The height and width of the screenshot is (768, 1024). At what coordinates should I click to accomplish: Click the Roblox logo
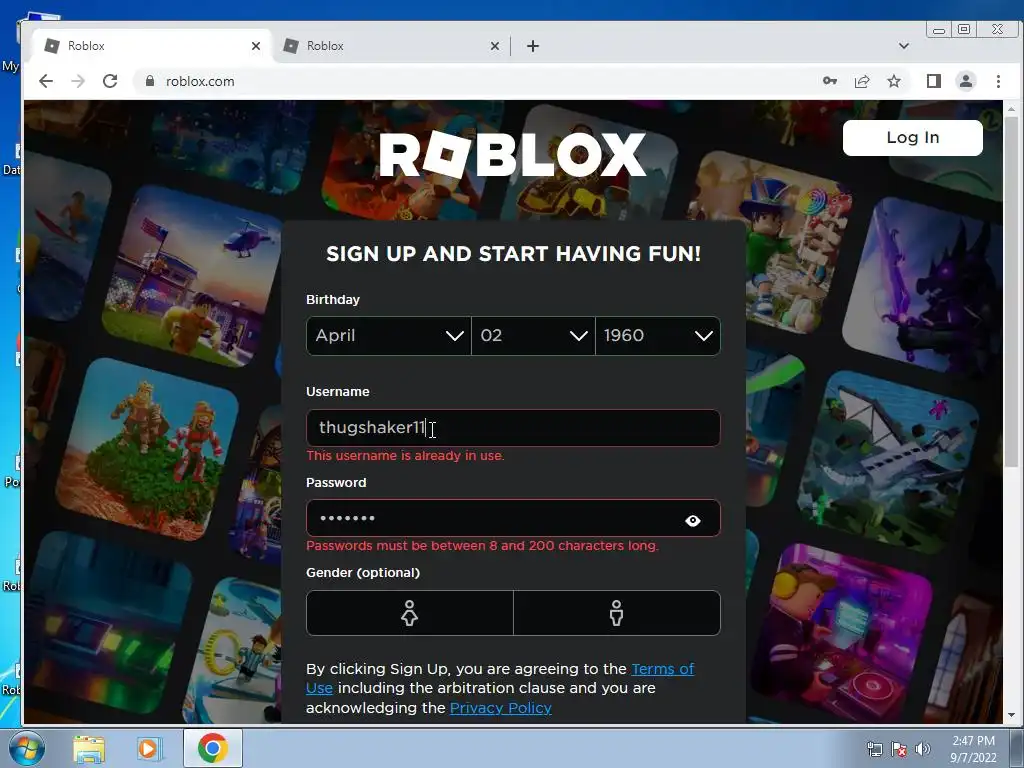click(513, 155)
